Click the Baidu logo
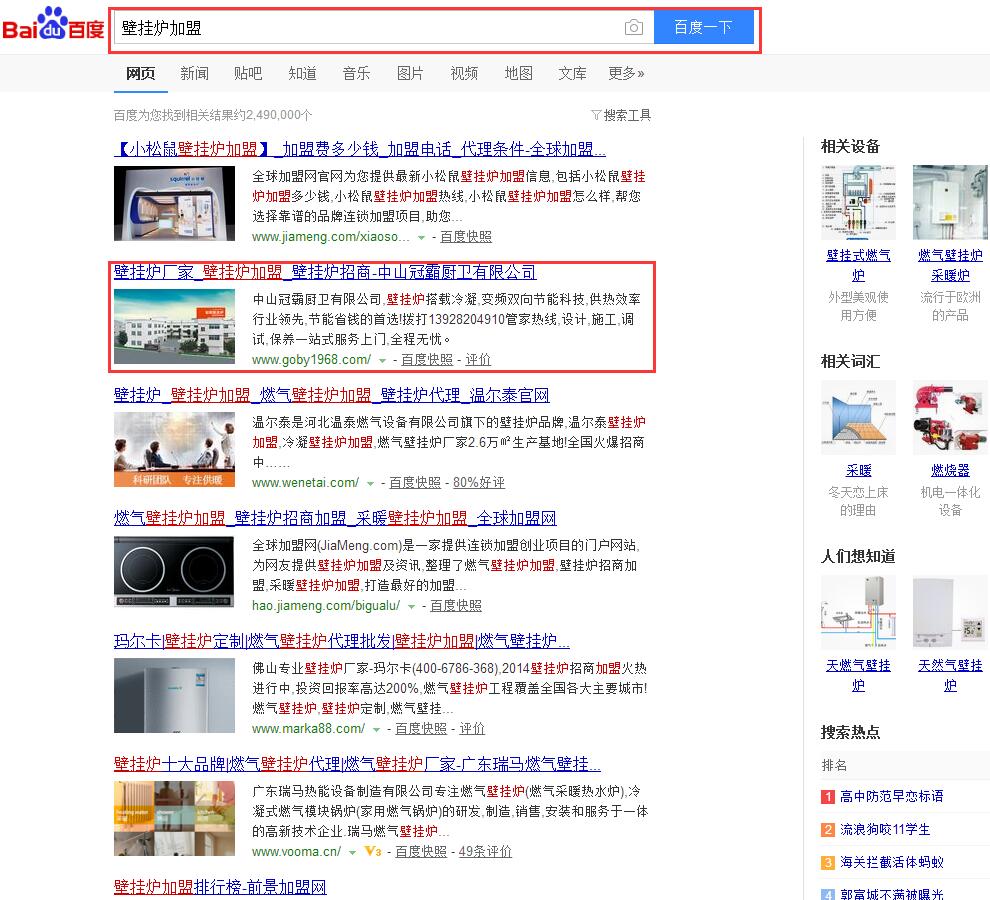This screenshot has height=900, width=990. (53, 25)
